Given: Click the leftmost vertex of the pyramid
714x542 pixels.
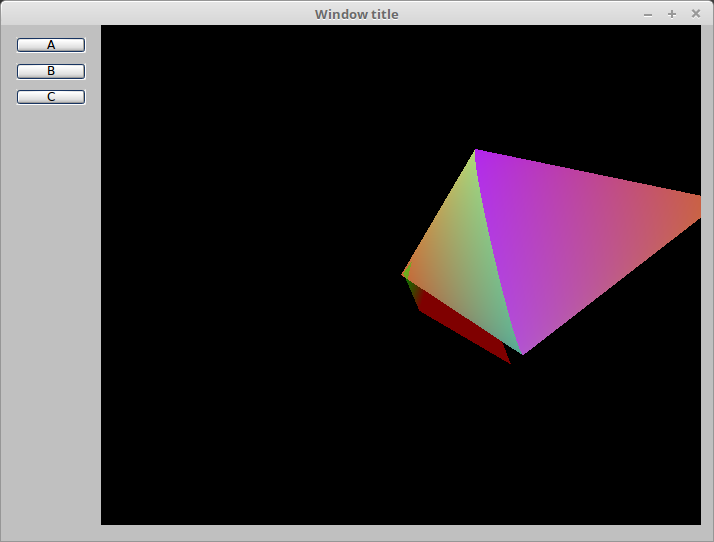Looking at the screenshot, I should click(403, 274).
